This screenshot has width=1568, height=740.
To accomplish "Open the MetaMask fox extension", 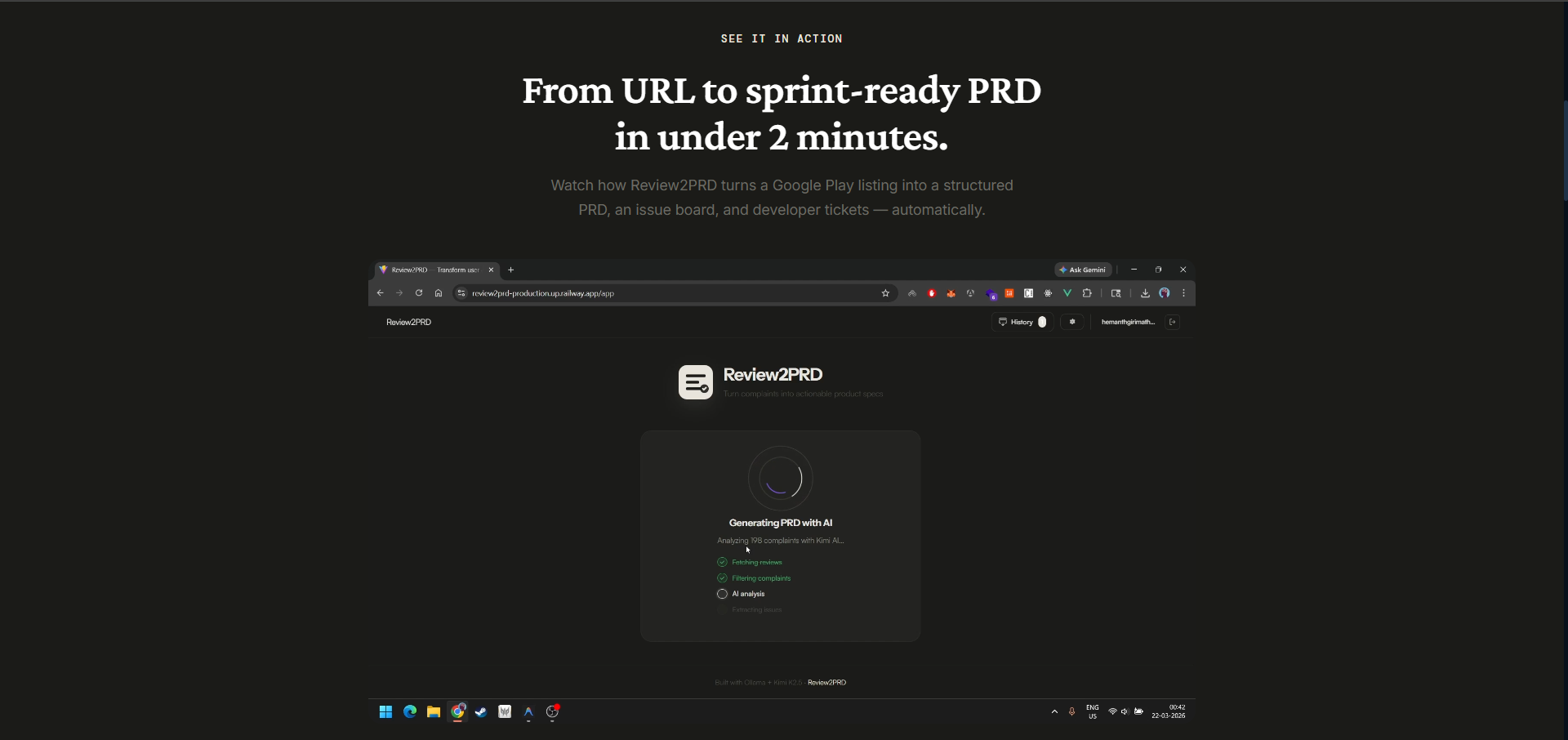I will click(x=951, y=293).
